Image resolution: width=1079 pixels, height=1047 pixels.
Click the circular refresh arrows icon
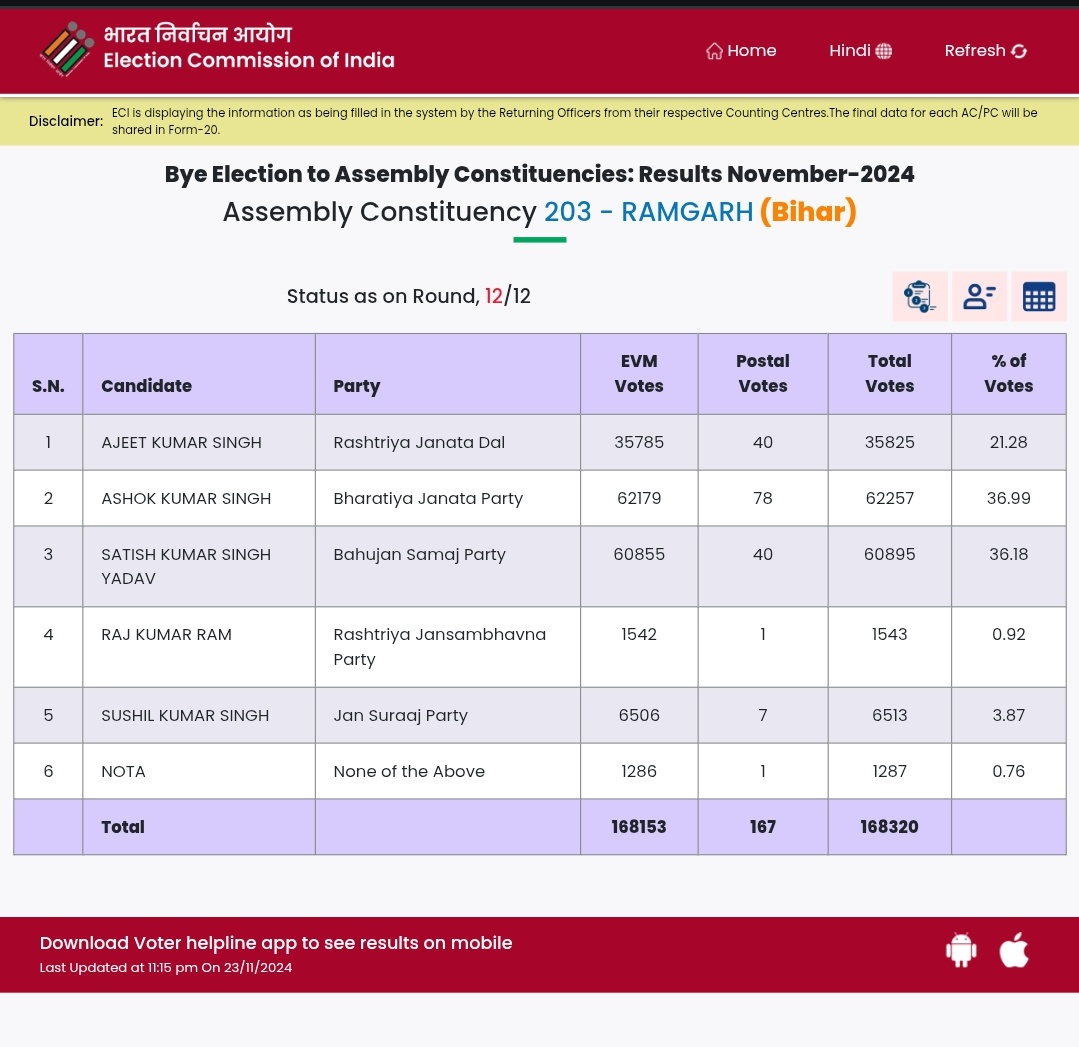[x=1019, y=51]
